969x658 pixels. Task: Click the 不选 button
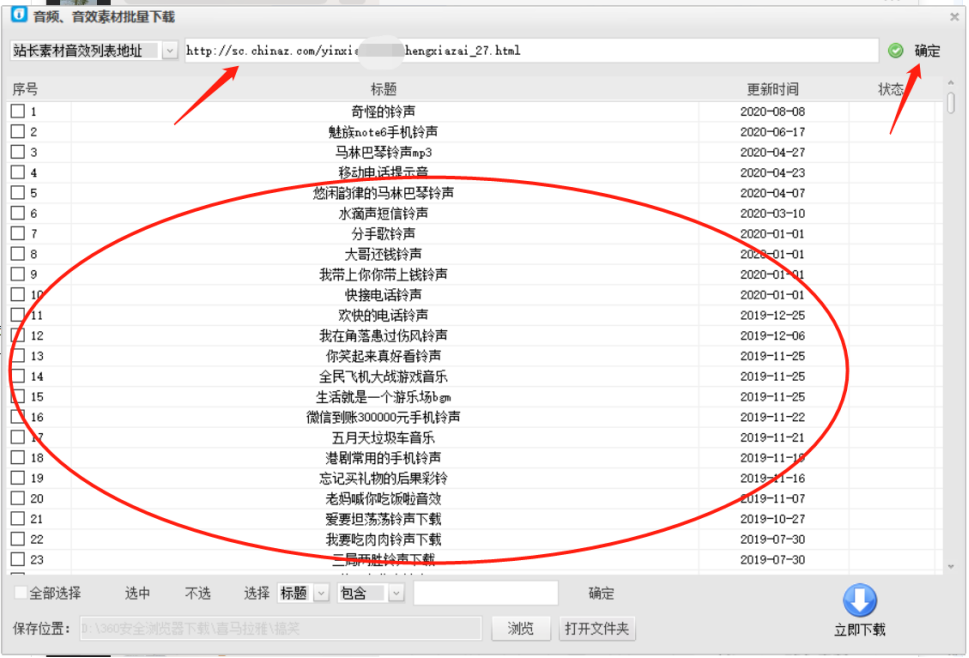[197, 592]
